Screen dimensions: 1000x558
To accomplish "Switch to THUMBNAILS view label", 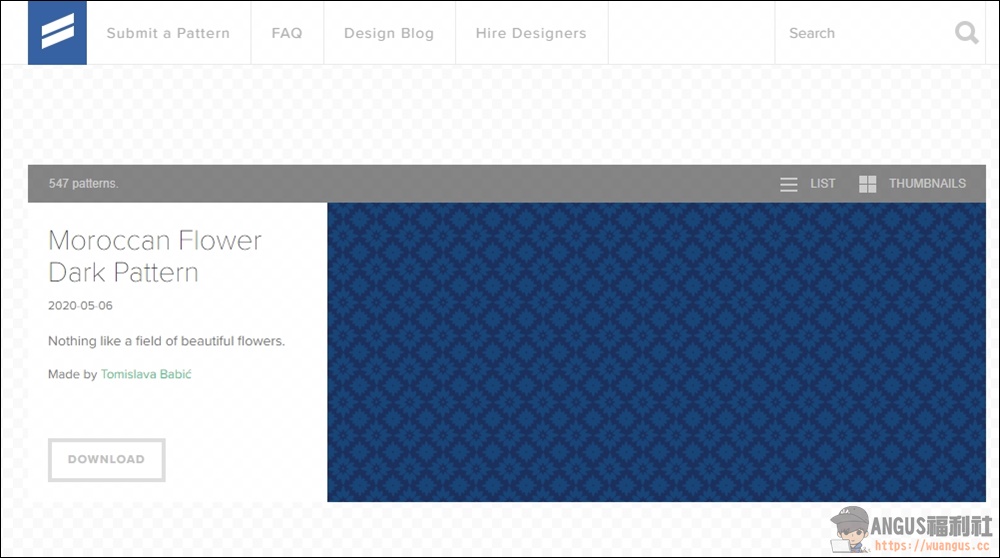I will pyautogui.click(x=927, y=184).
